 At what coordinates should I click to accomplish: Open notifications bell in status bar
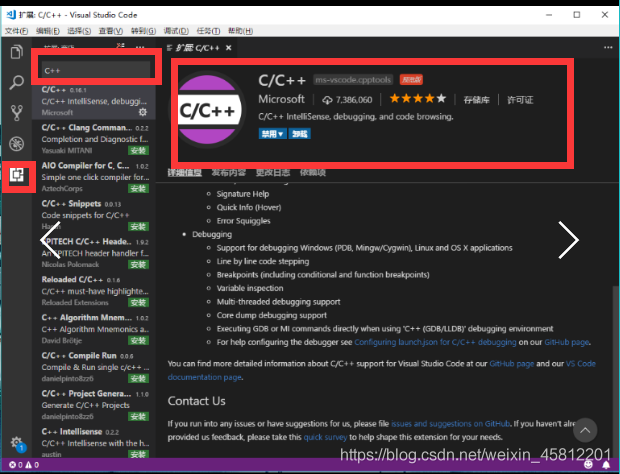[x=606, y=465]
